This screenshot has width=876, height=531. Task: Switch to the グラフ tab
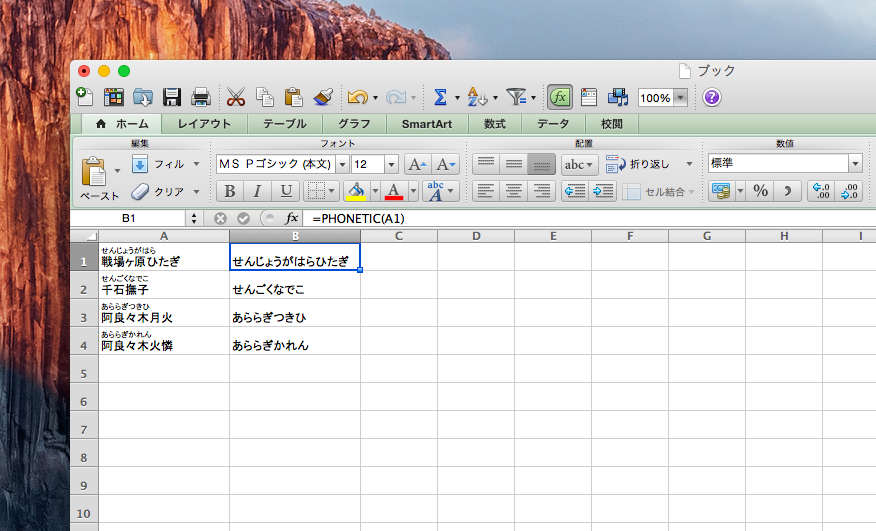tap(354, 124)
